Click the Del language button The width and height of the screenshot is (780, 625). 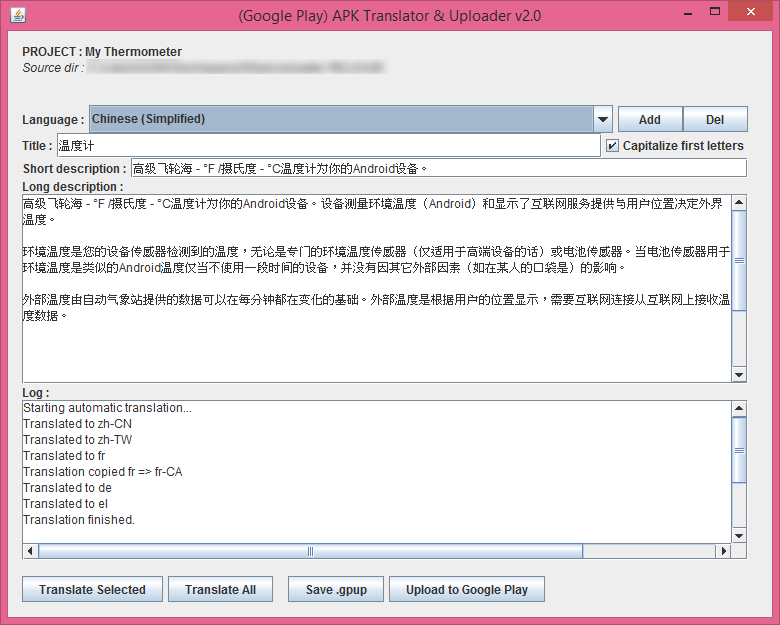click(x=715, y=119)
